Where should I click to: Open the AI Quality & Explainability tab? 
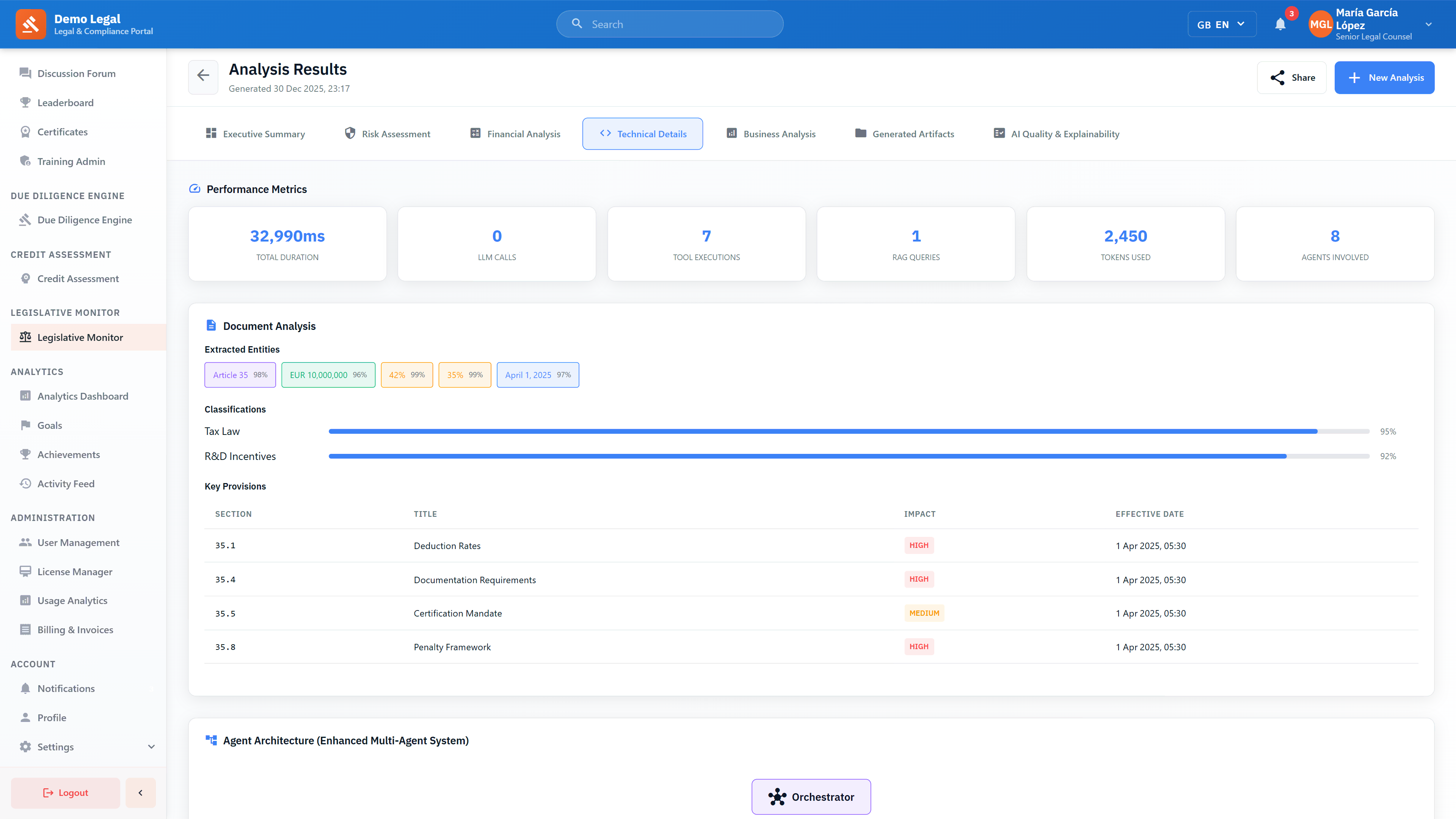1056,133
